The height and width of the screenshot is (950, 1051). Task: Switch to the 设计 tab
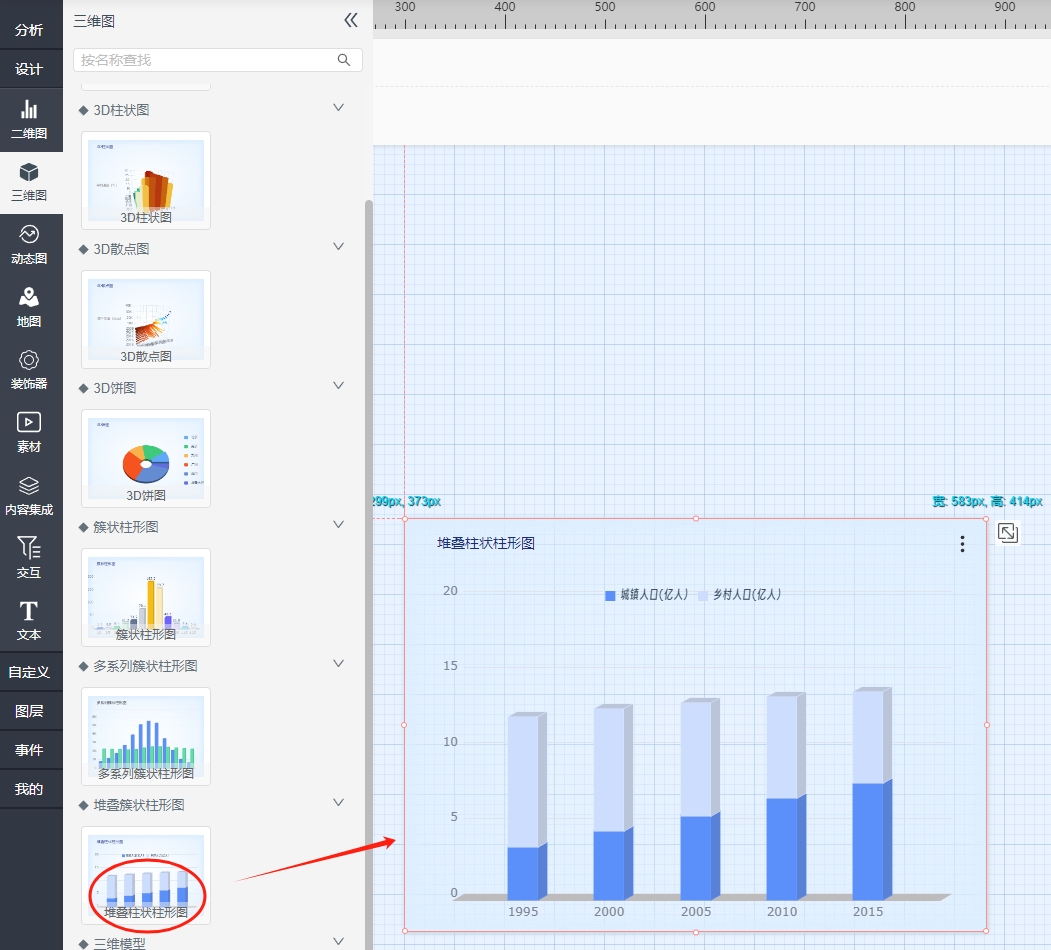tap(29, 69)
